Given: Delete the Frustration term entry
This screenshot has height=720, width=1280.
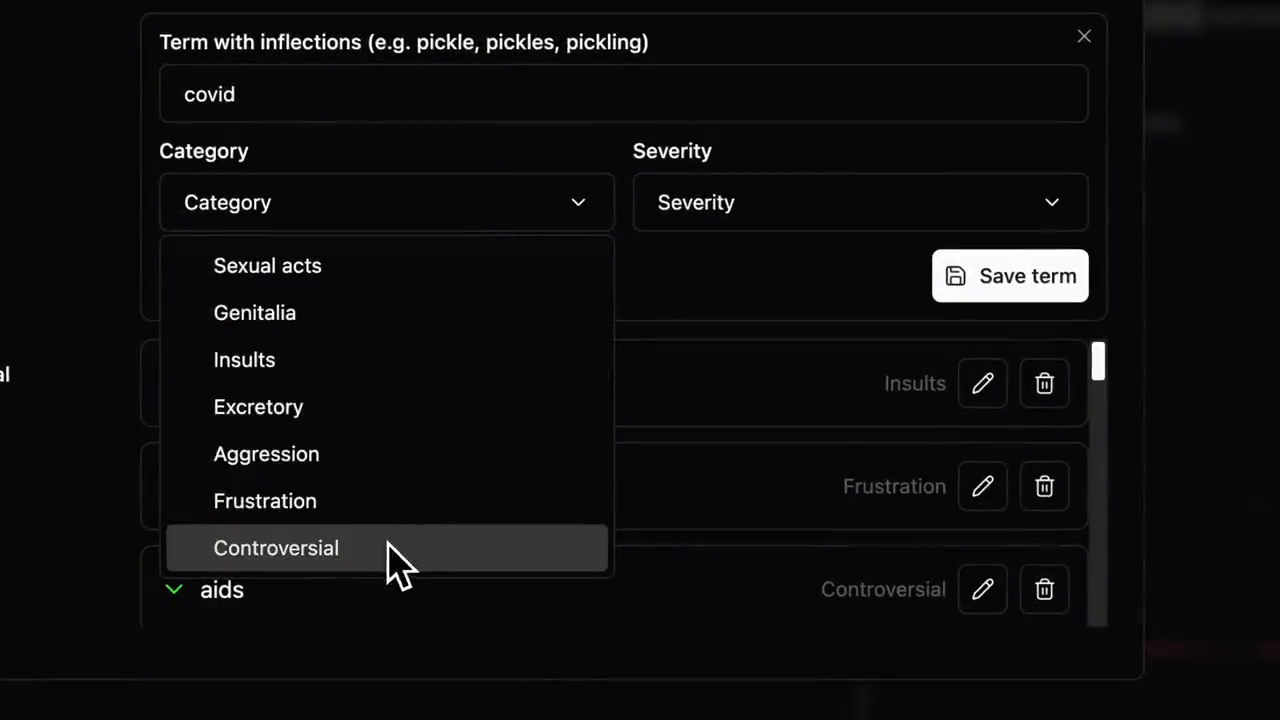Looking at the screenshot, I should coord(1044,486).
